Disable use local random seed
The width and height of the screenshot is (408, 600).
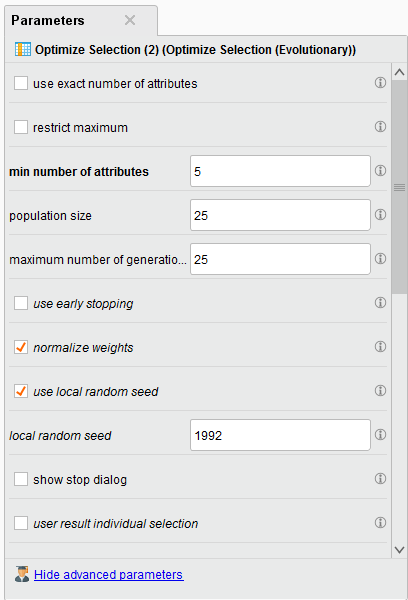21,391
